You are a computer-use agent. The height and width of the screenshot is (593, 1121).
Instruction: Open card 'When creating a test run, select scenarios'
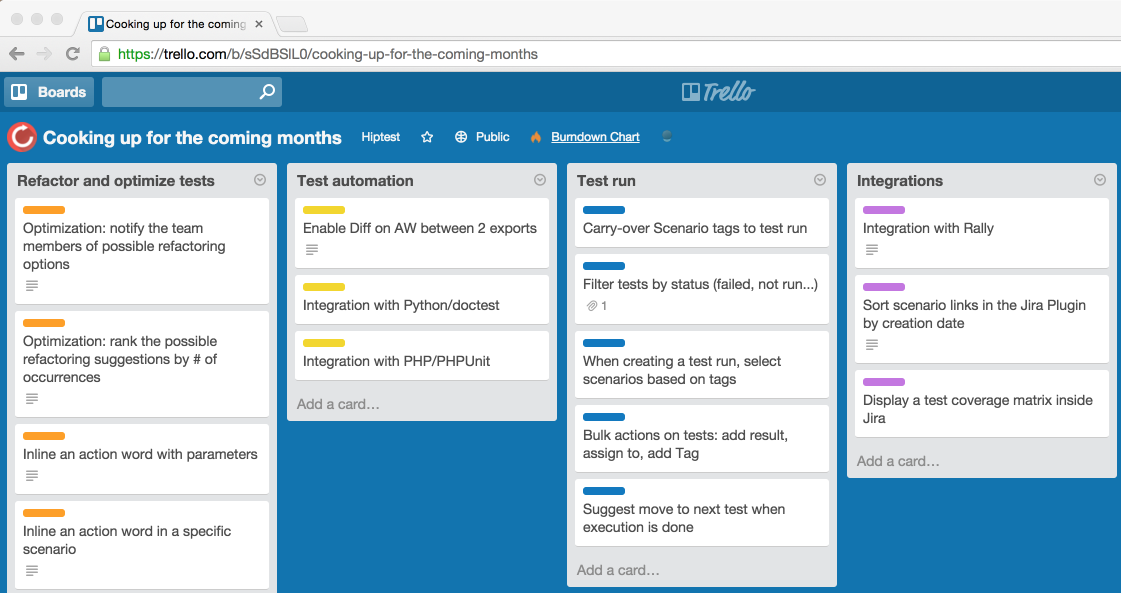tap(702, 364)
